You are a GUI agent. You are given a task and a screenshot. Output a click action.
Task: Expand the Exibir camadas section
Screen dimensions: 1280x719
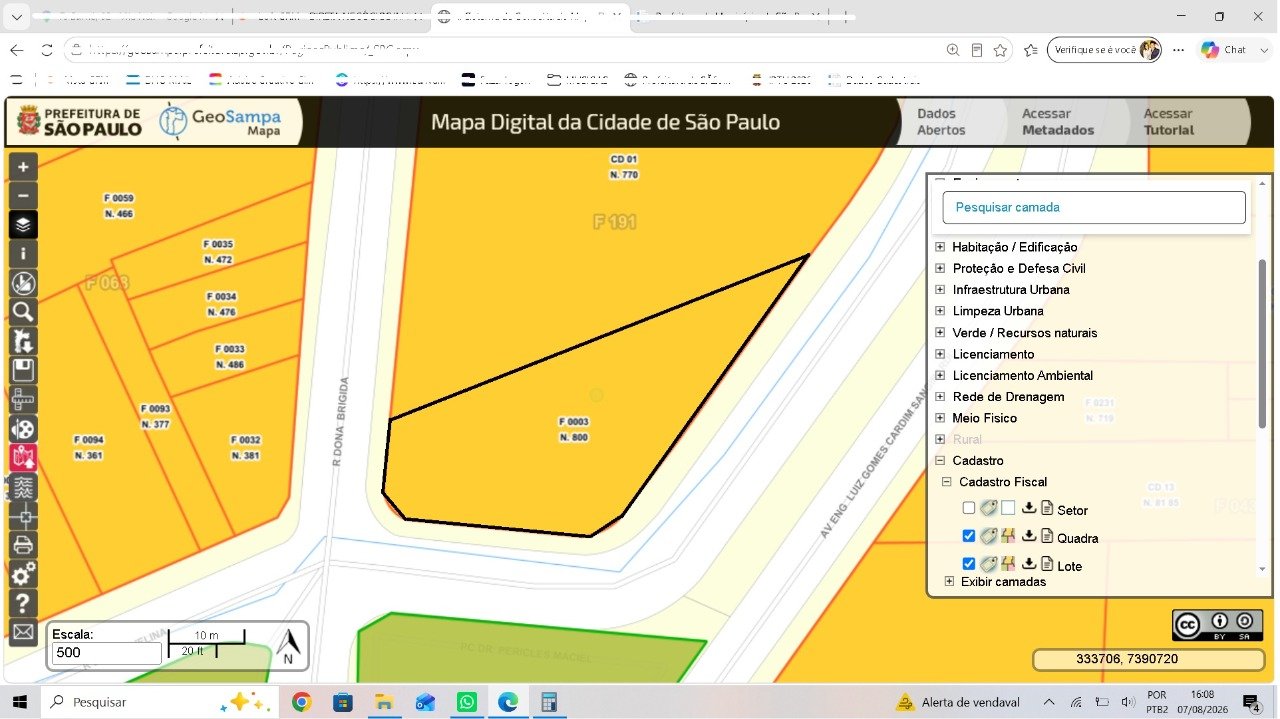pos(950,581)
